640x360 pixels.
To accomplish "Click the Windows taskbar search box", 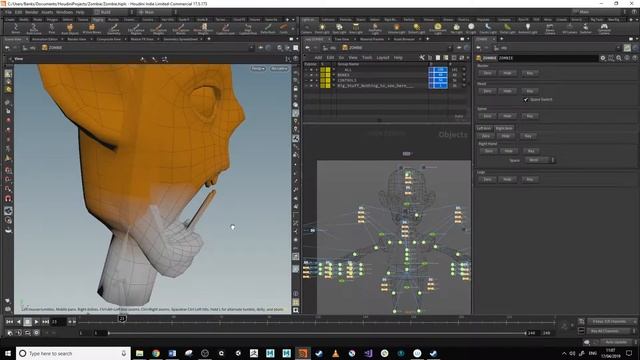I will tap(73, 353).
